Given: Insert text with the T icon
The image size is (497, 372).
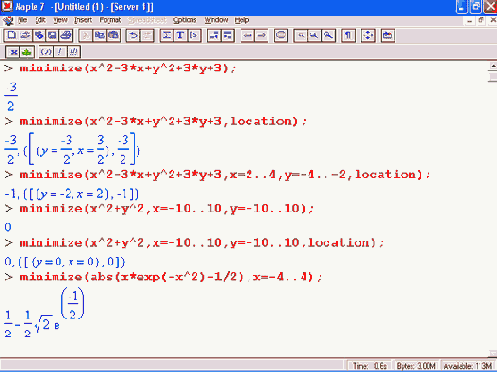Looking at the screenshot, I should 180,35.
